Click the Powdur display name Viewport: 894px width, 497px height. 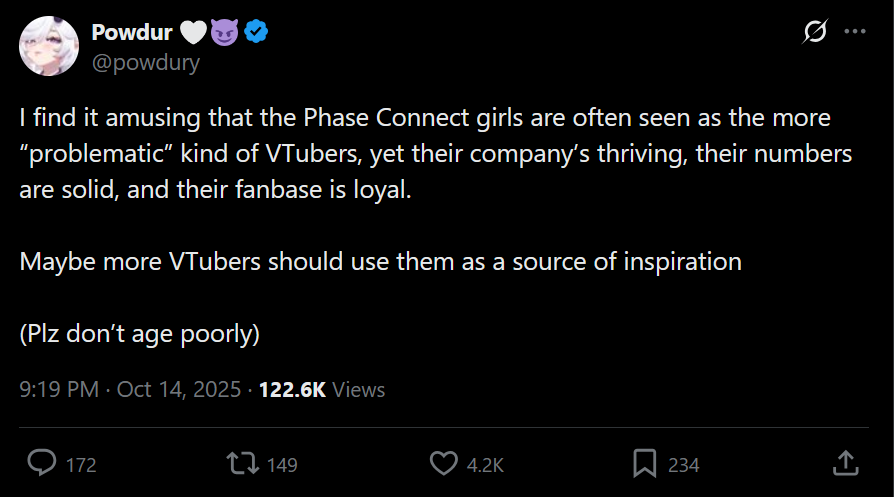(x=132, y=33)
